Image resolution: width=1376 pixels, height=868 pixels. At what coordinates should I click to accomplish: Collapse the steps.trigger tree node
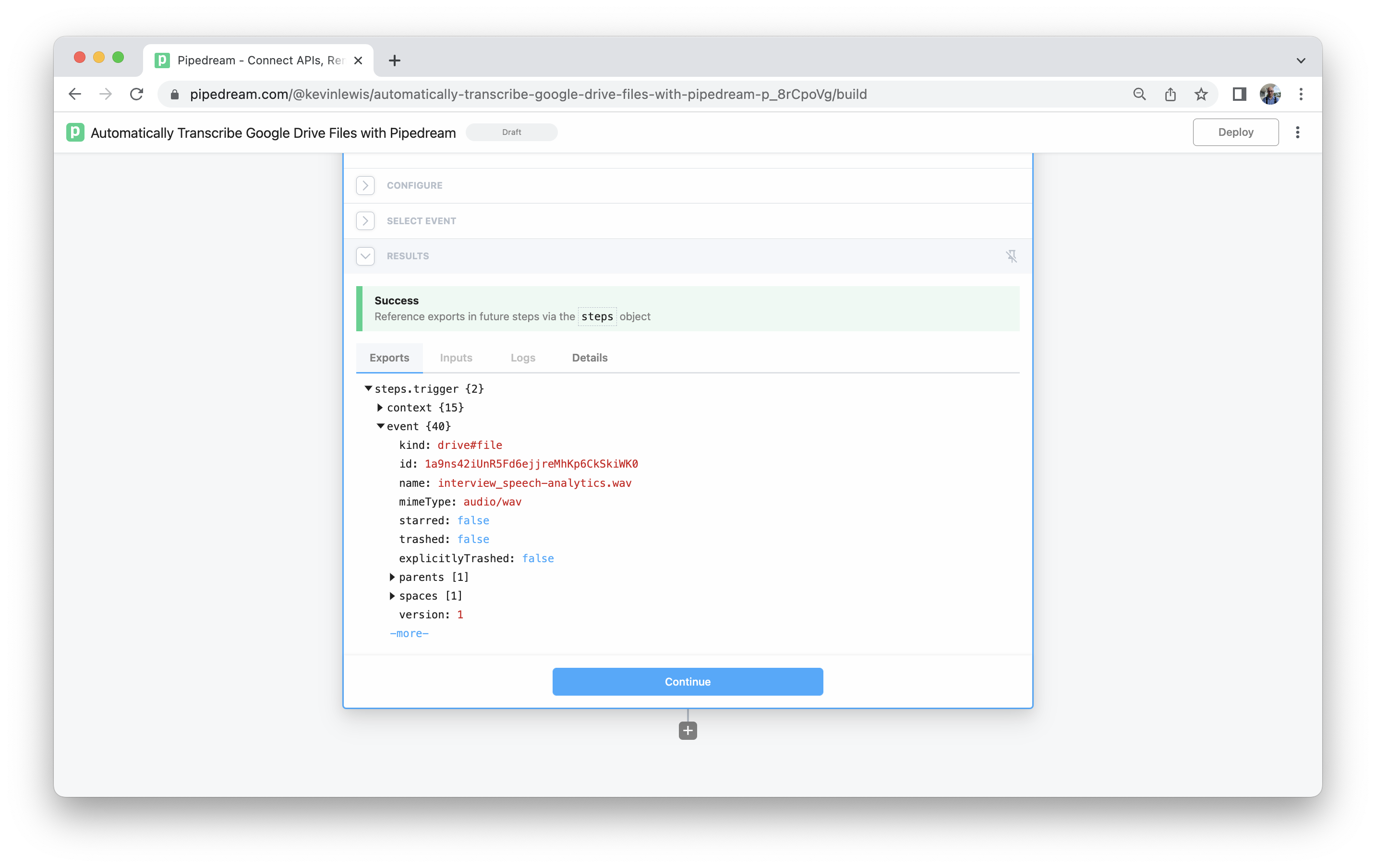(x=369, y=388)
